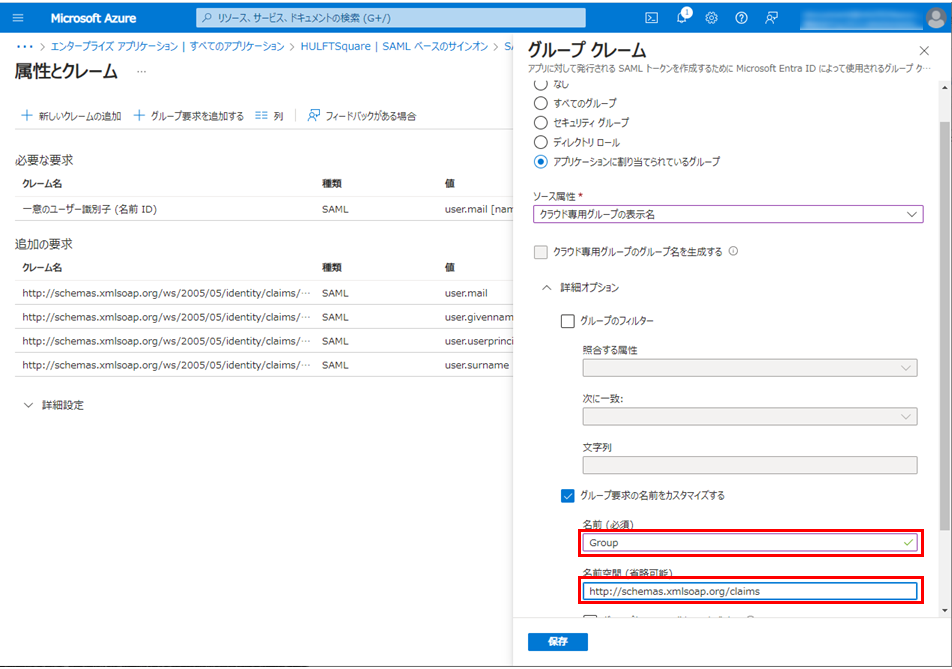Click the 名前空間 input field
This screenshot has width=952, height=669.
tap(750, 591)
